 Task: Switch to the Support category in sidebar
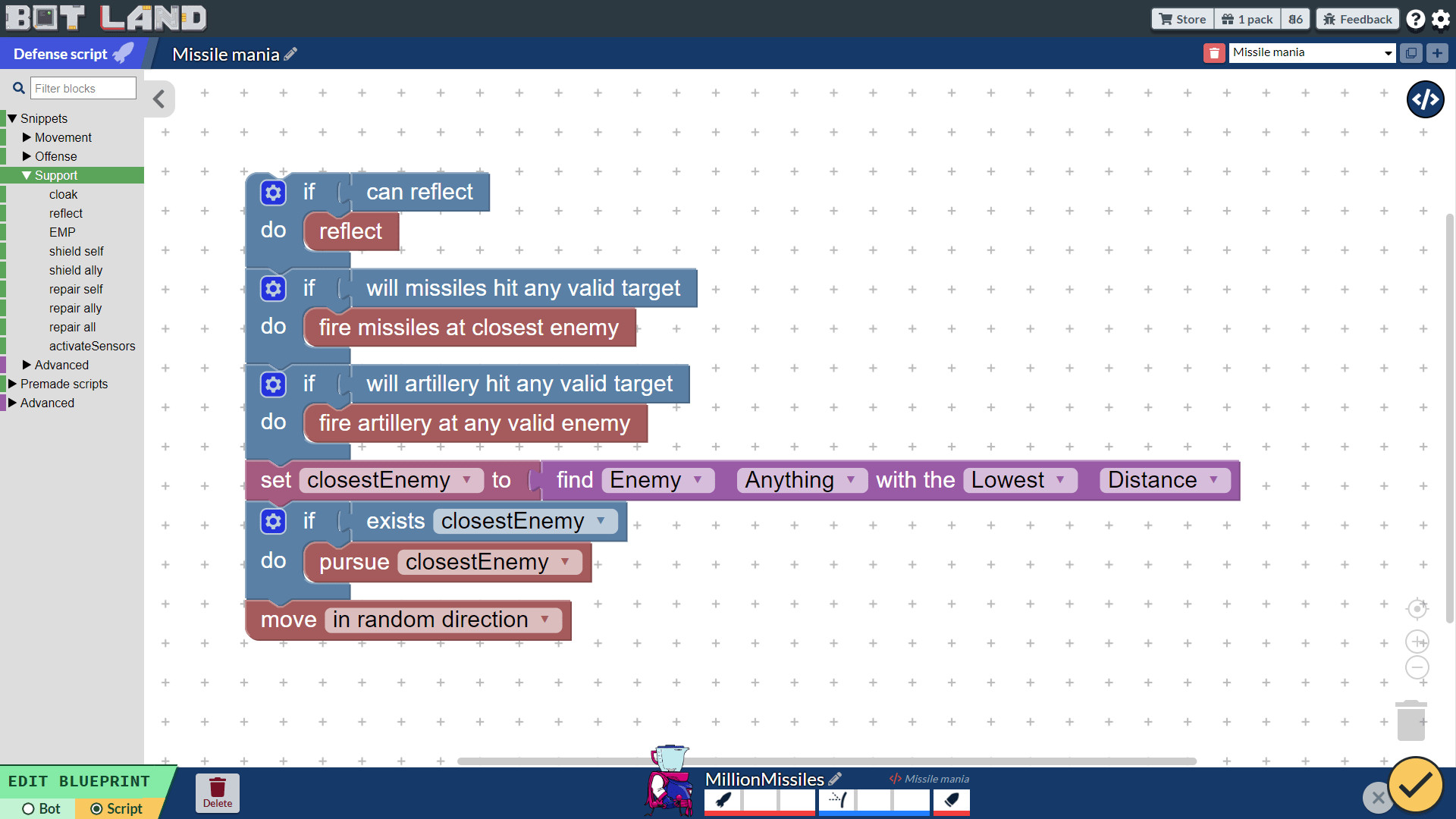point(57,175)
